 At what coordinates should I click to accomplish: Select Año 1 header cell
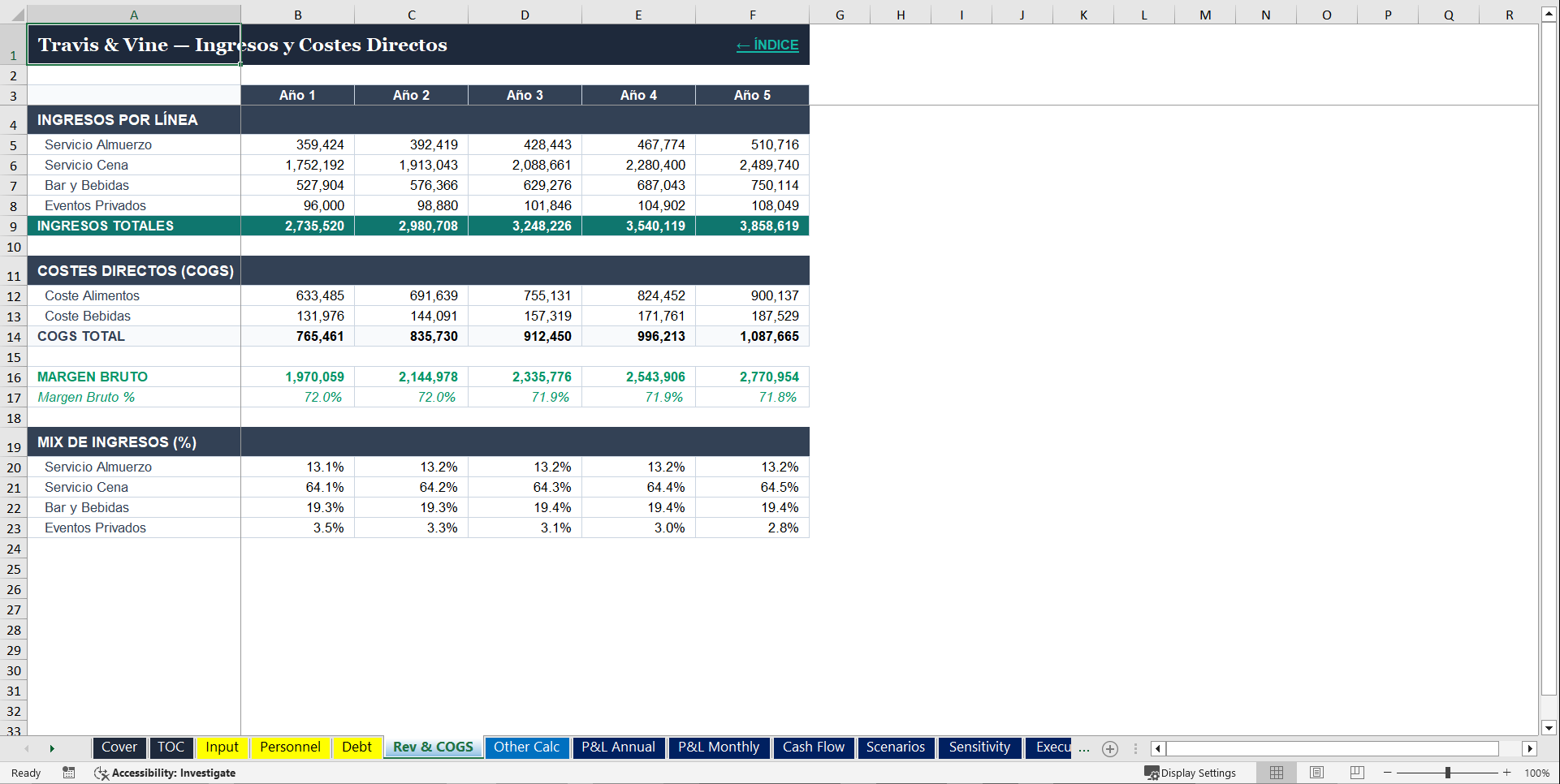298,95
